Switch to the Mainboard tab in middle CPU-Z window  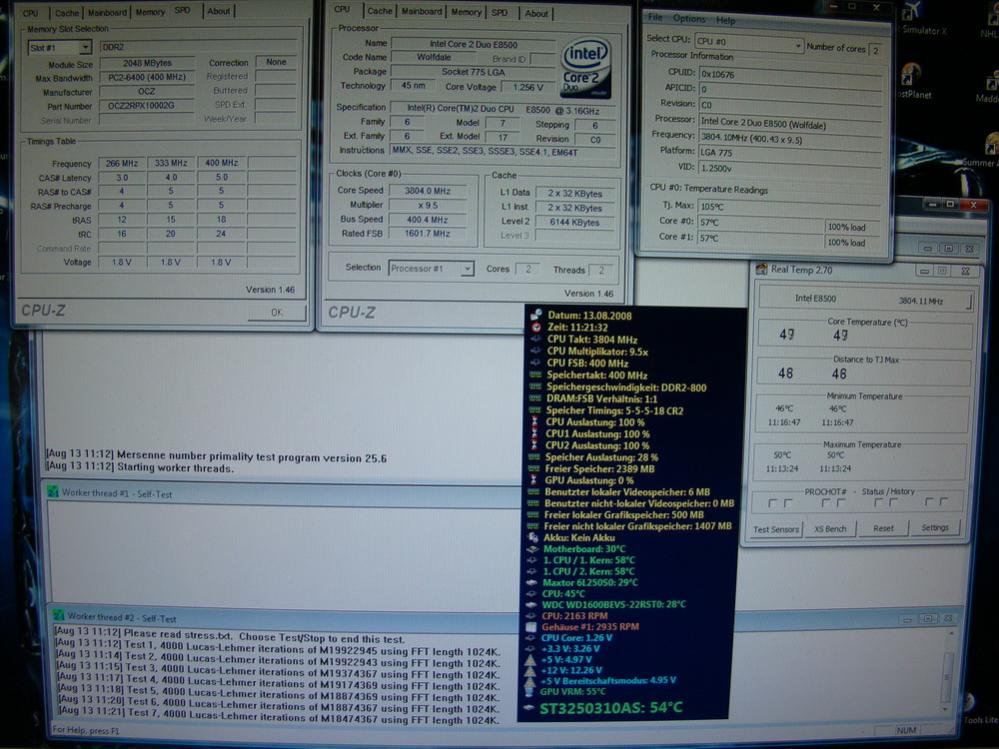point(422,11)
